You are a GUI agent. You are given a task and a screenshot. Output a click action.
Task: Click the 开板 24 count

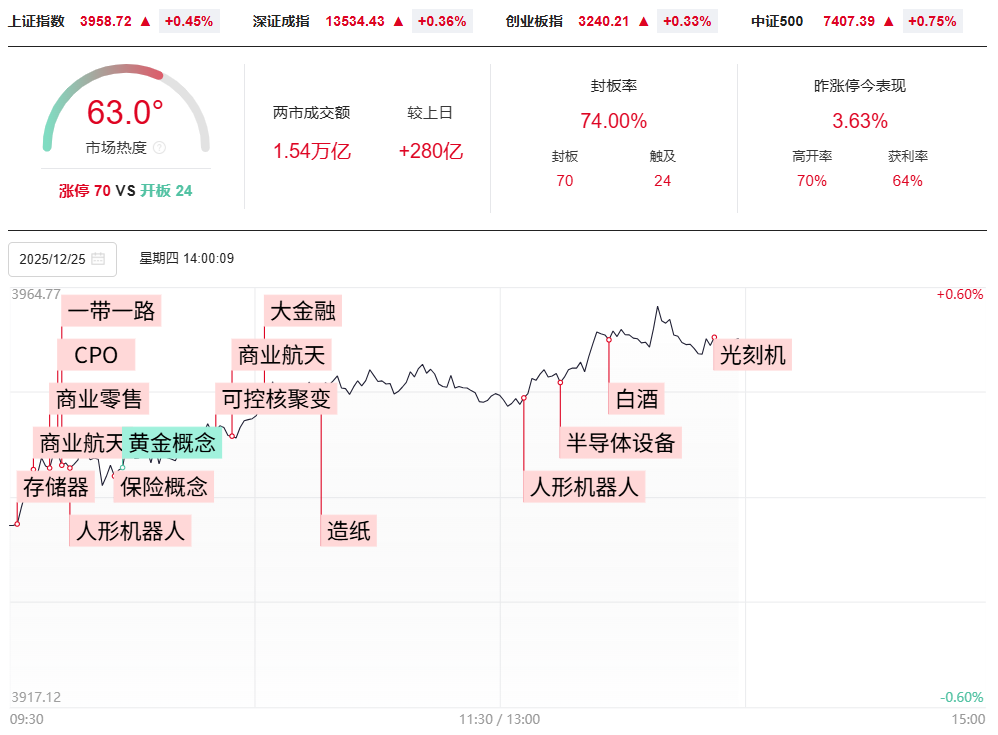click(166, 190)
